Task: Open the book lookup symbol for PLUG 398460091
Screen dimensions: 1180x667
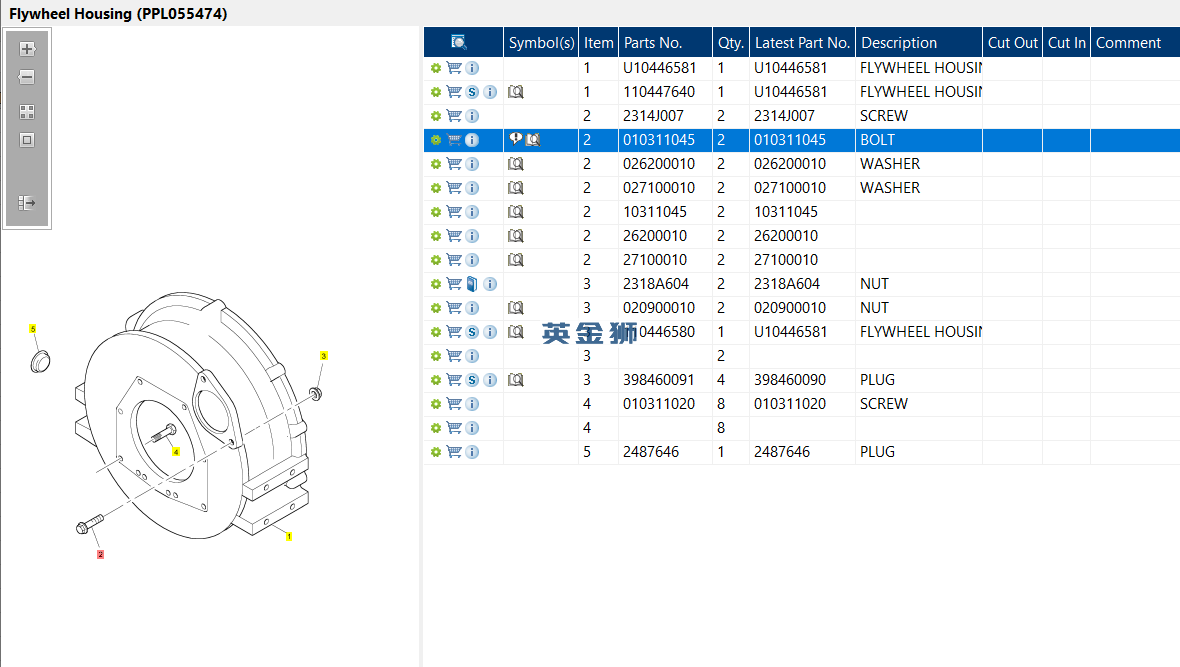Action: pyautogui.click(x=515, y=380)
